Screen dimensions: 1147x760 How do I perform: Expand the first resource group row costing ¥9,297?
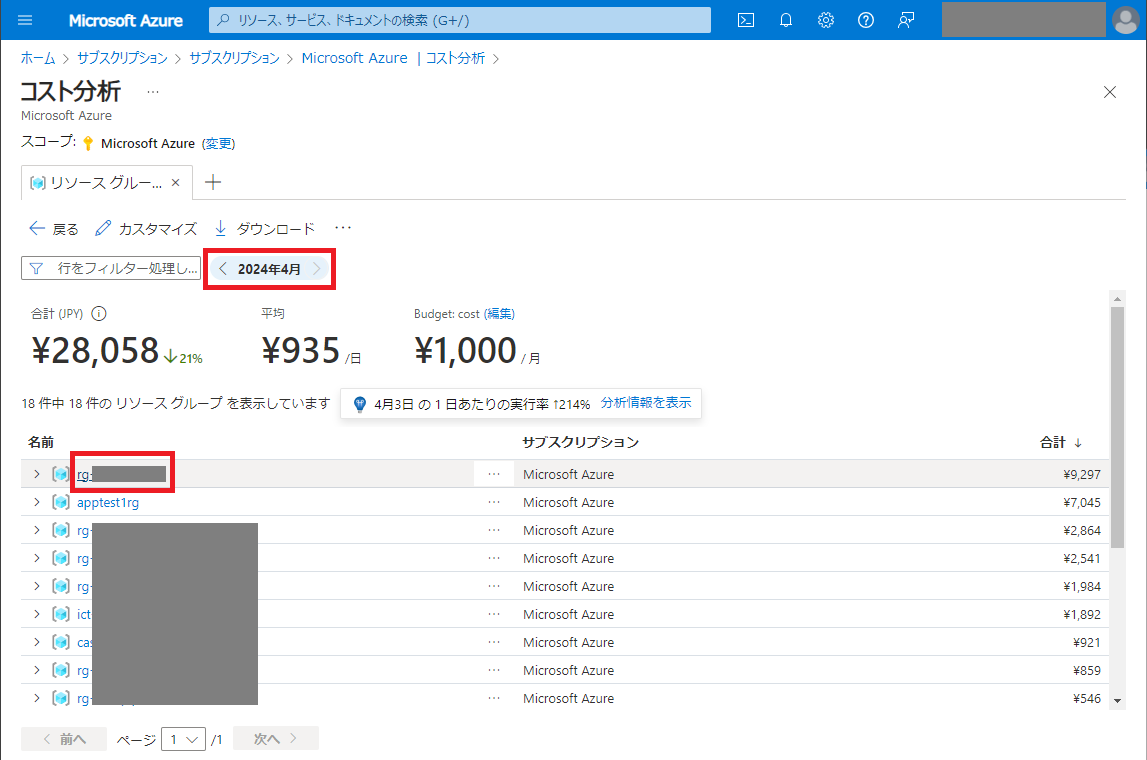[x=38, y=474]
